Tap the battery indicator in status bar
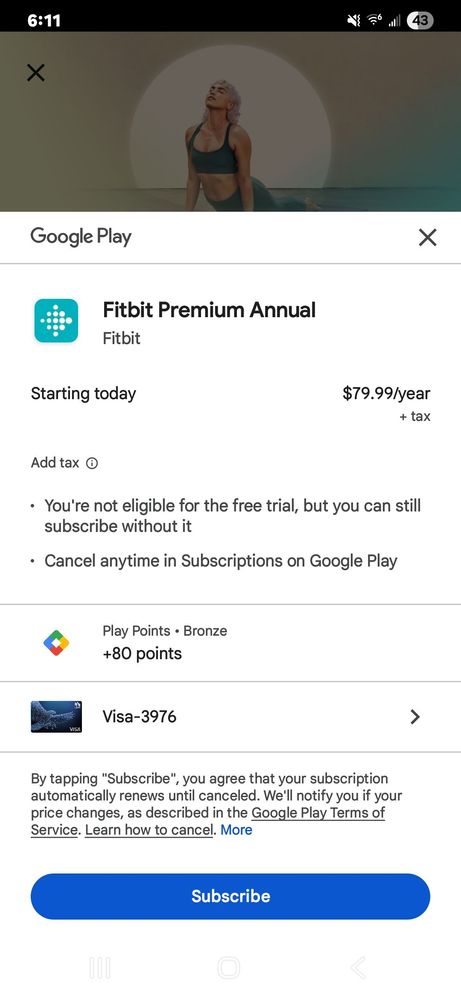The image size is (461, 999). [x=421, y=20]
